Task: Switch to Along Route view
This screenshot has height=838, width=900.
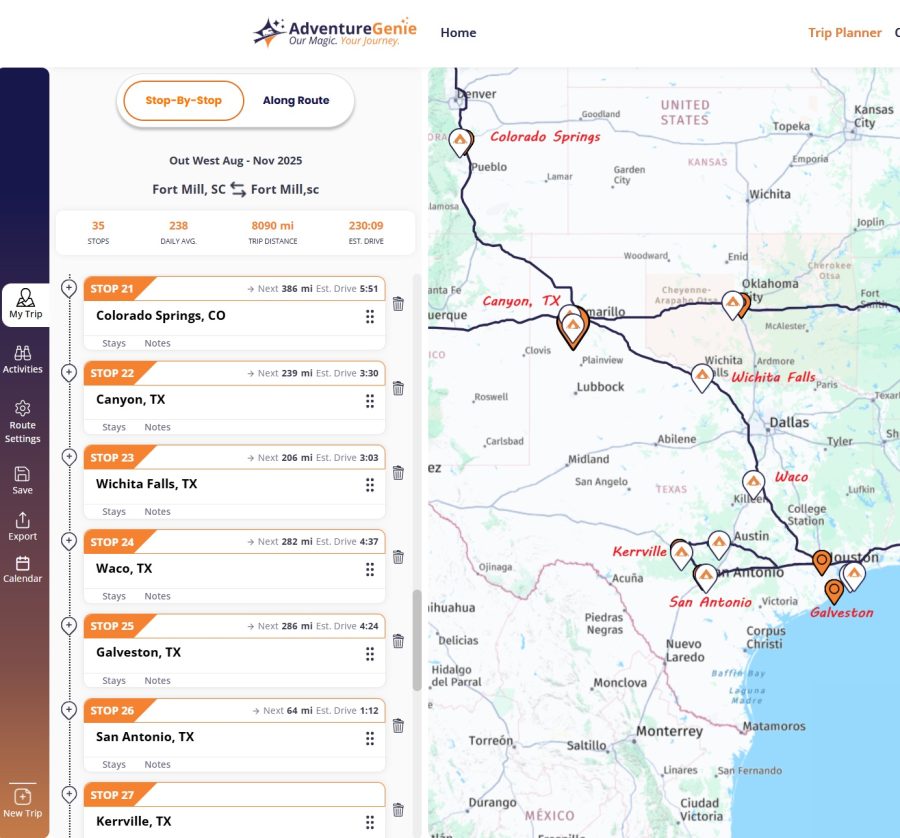Action: pos(296,101)
